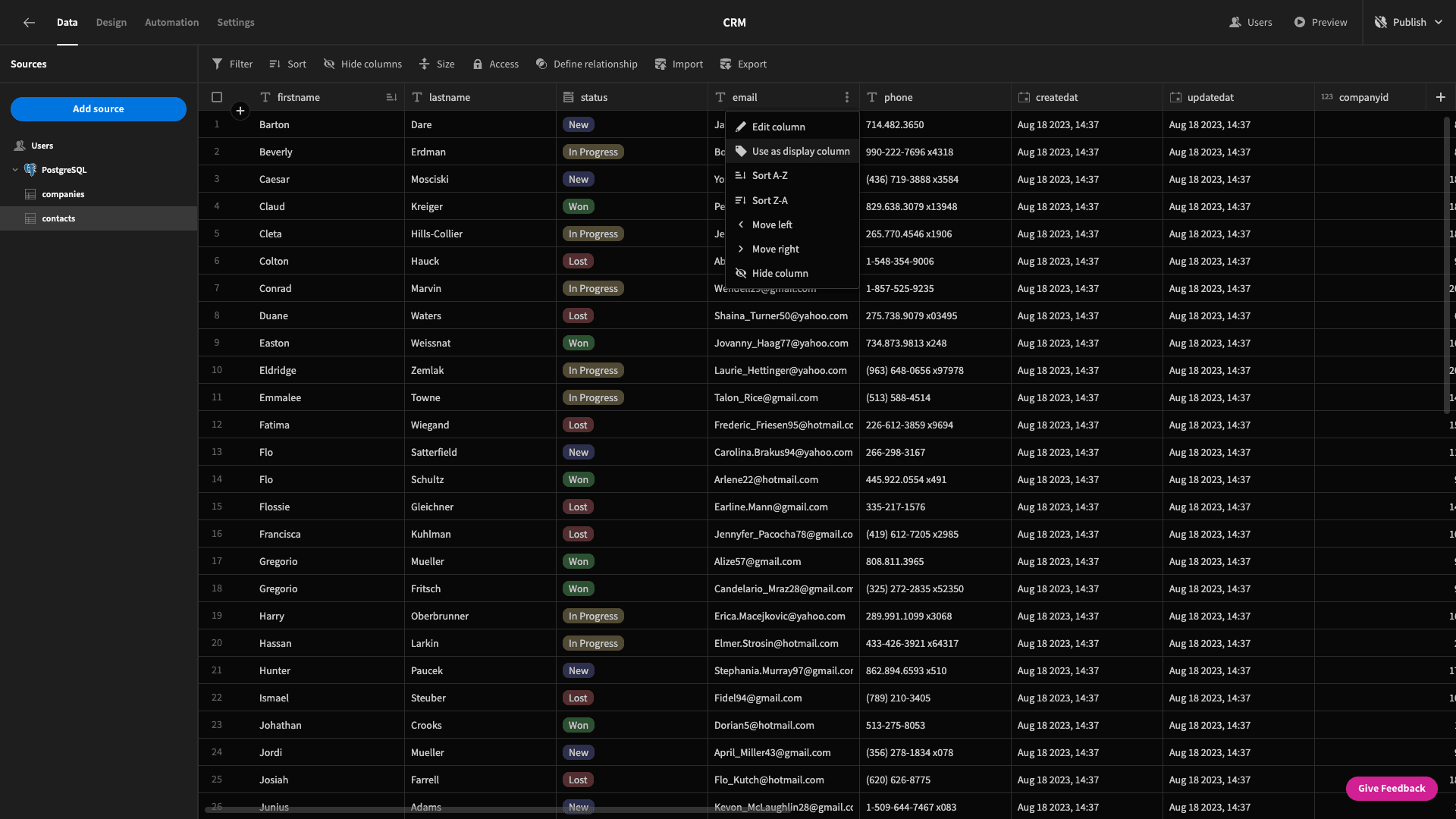Select the Edit column menu option
Image resolution: width=1456 pixels, height=819 pixels.
tap(779, 127)
